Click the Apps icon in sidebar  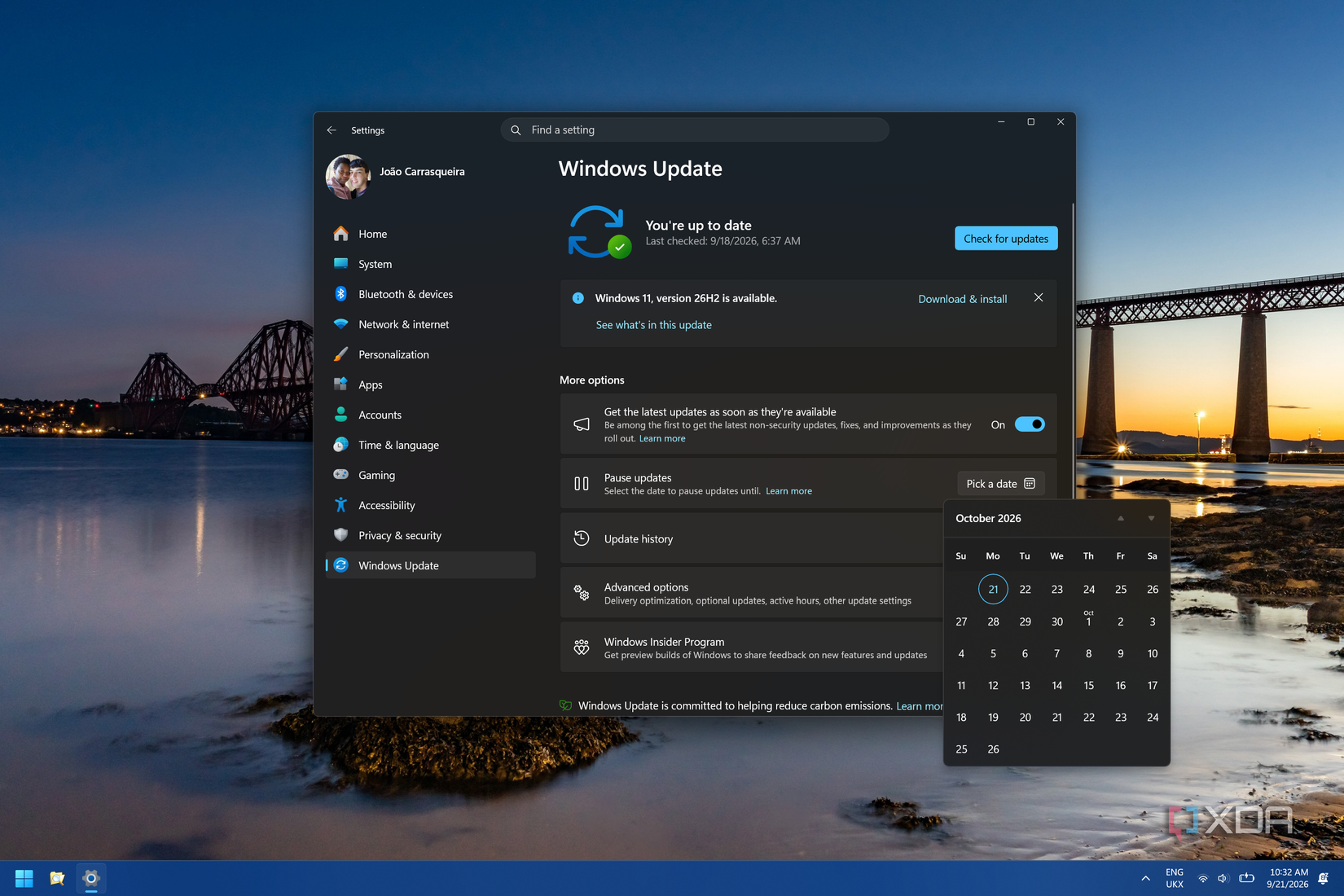point(341,384)
